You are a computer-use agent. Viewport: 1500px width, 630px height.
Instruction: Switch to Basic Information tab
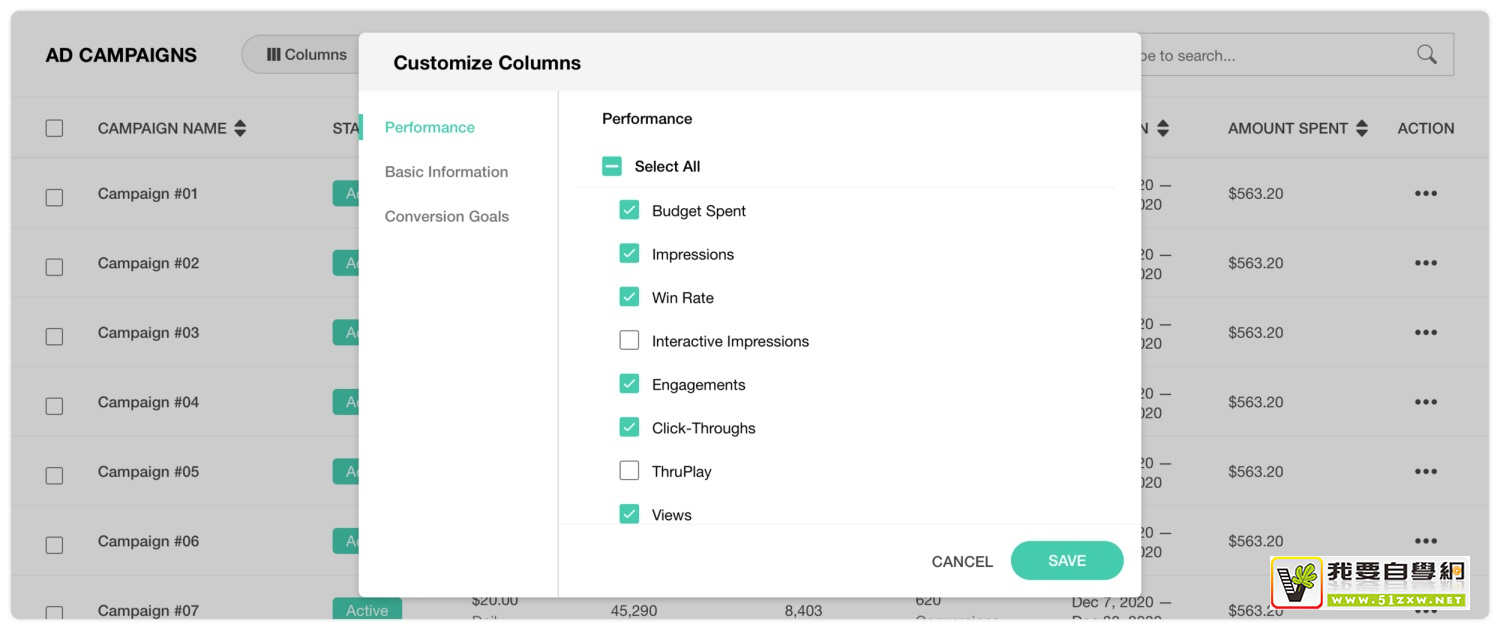446,172
